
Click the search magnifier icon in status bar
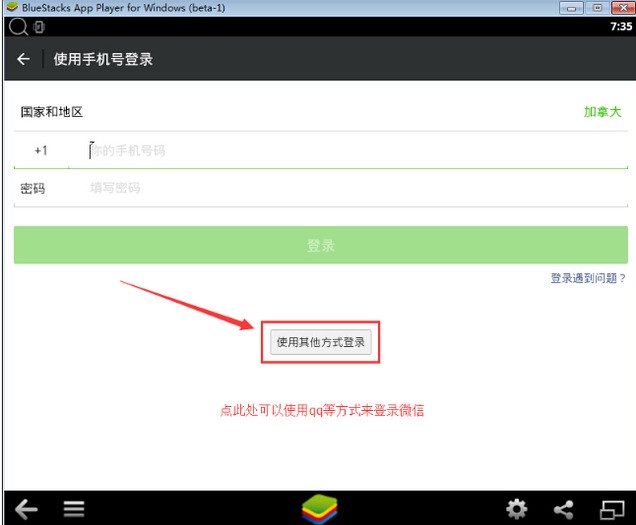coord(18,27)
